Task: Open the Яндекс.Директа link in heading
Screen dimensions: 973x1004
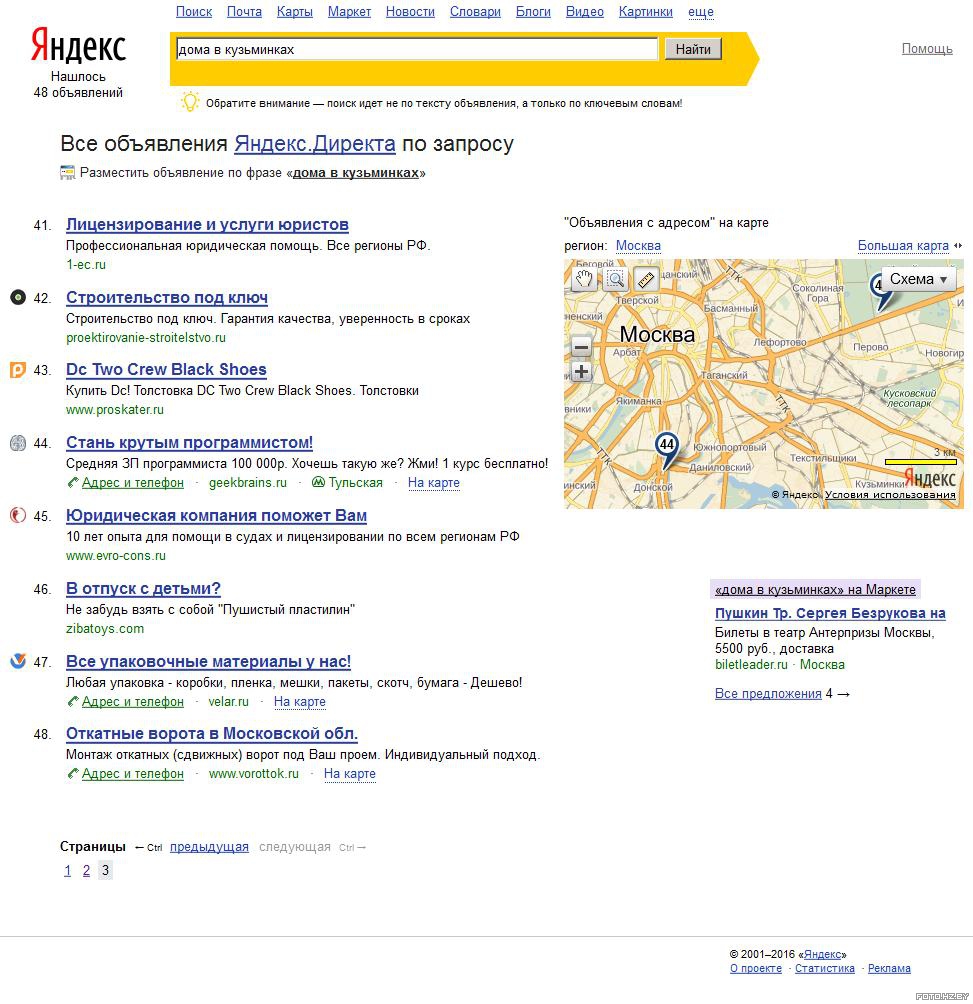Action: [x=314, y=143]
